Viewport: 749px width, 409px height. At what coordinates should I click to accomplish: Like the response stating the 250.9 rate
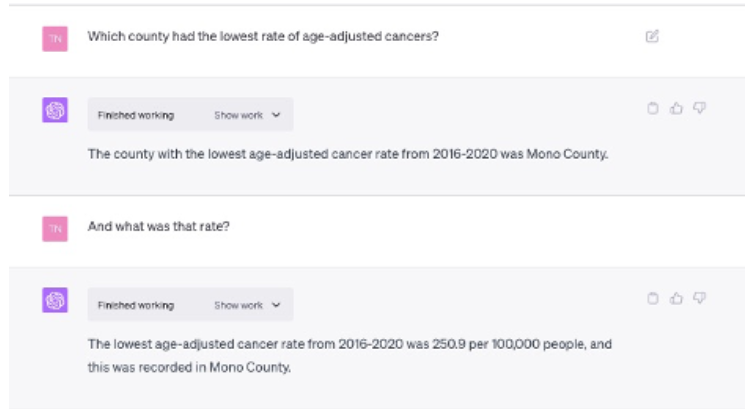(676, 298)
